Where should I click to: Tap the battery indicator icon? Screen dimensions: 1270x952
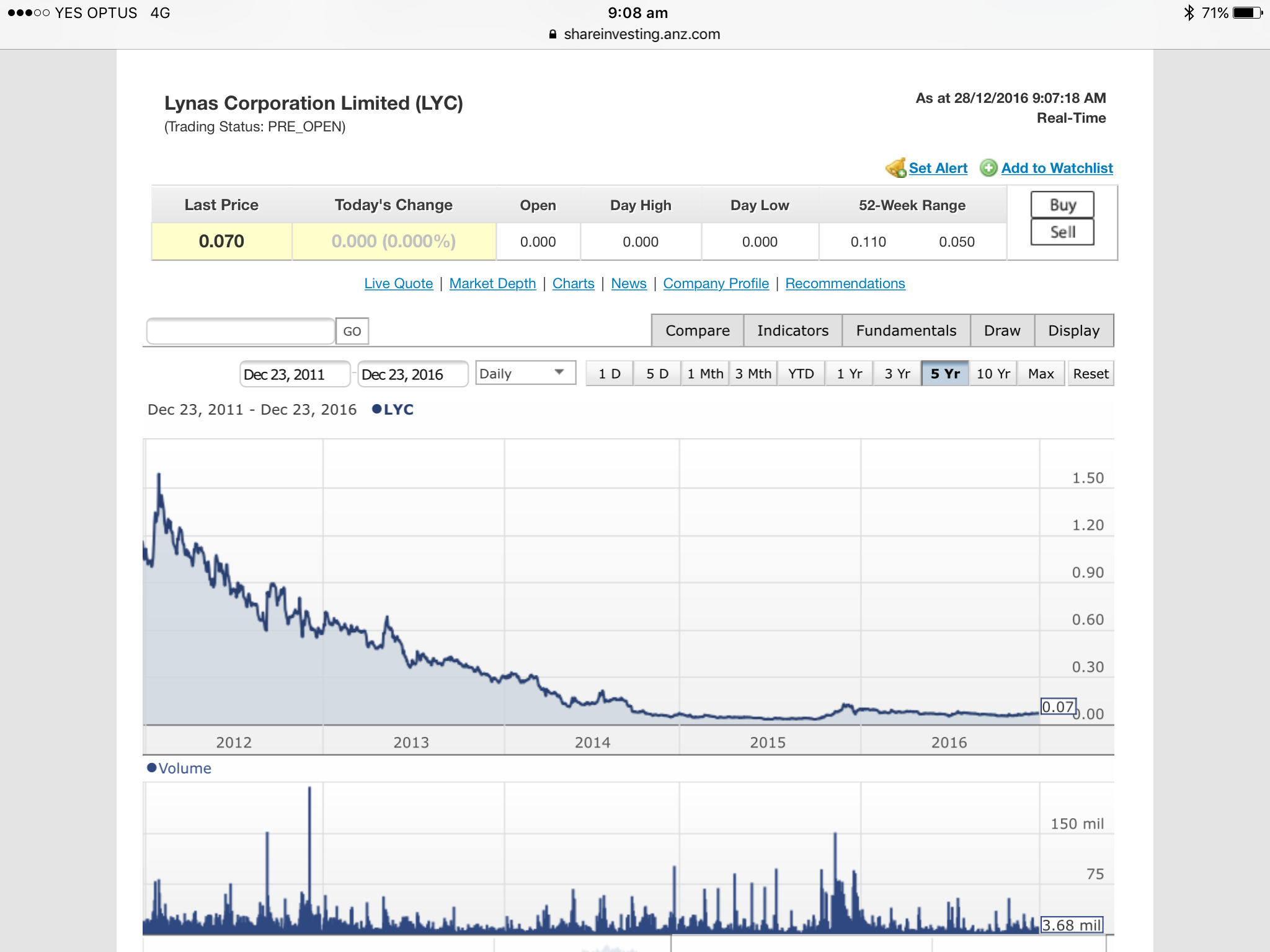[x=1248, y=12]
